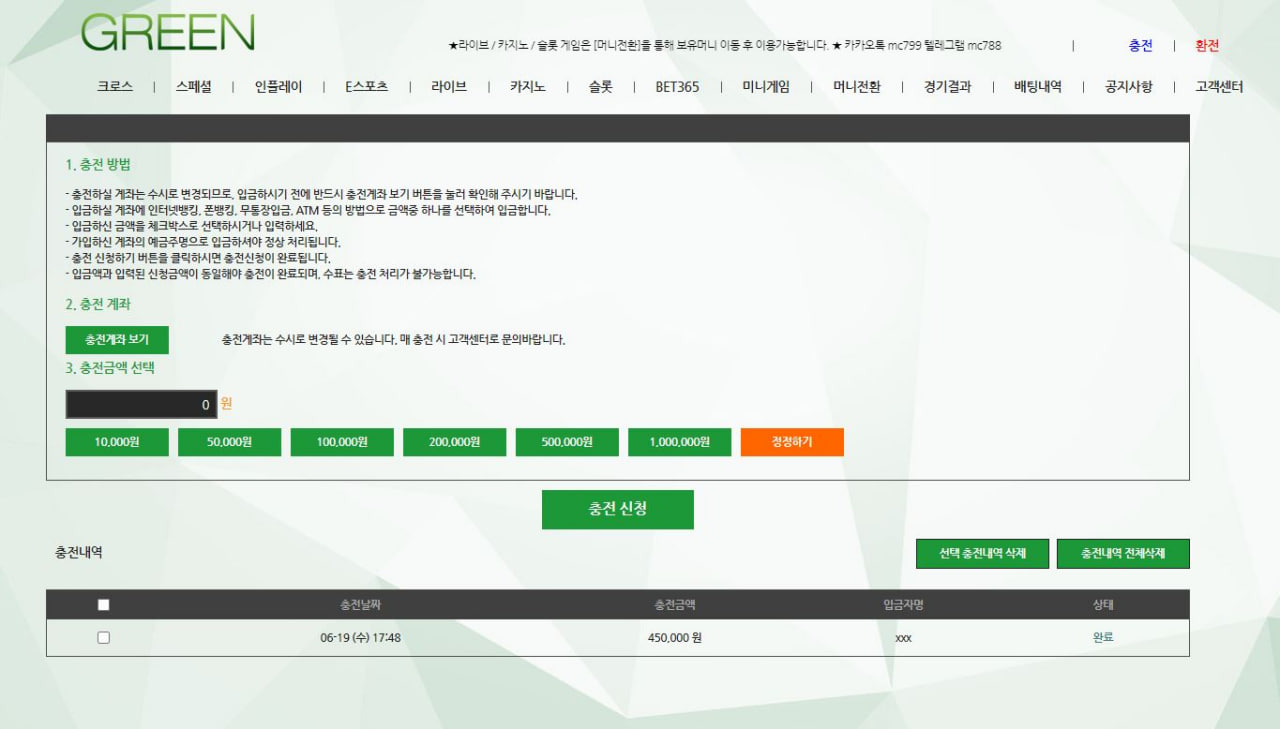Open the 크로스 menu
The height and width of the screenshot is (729, 1280).
[115, 87]
